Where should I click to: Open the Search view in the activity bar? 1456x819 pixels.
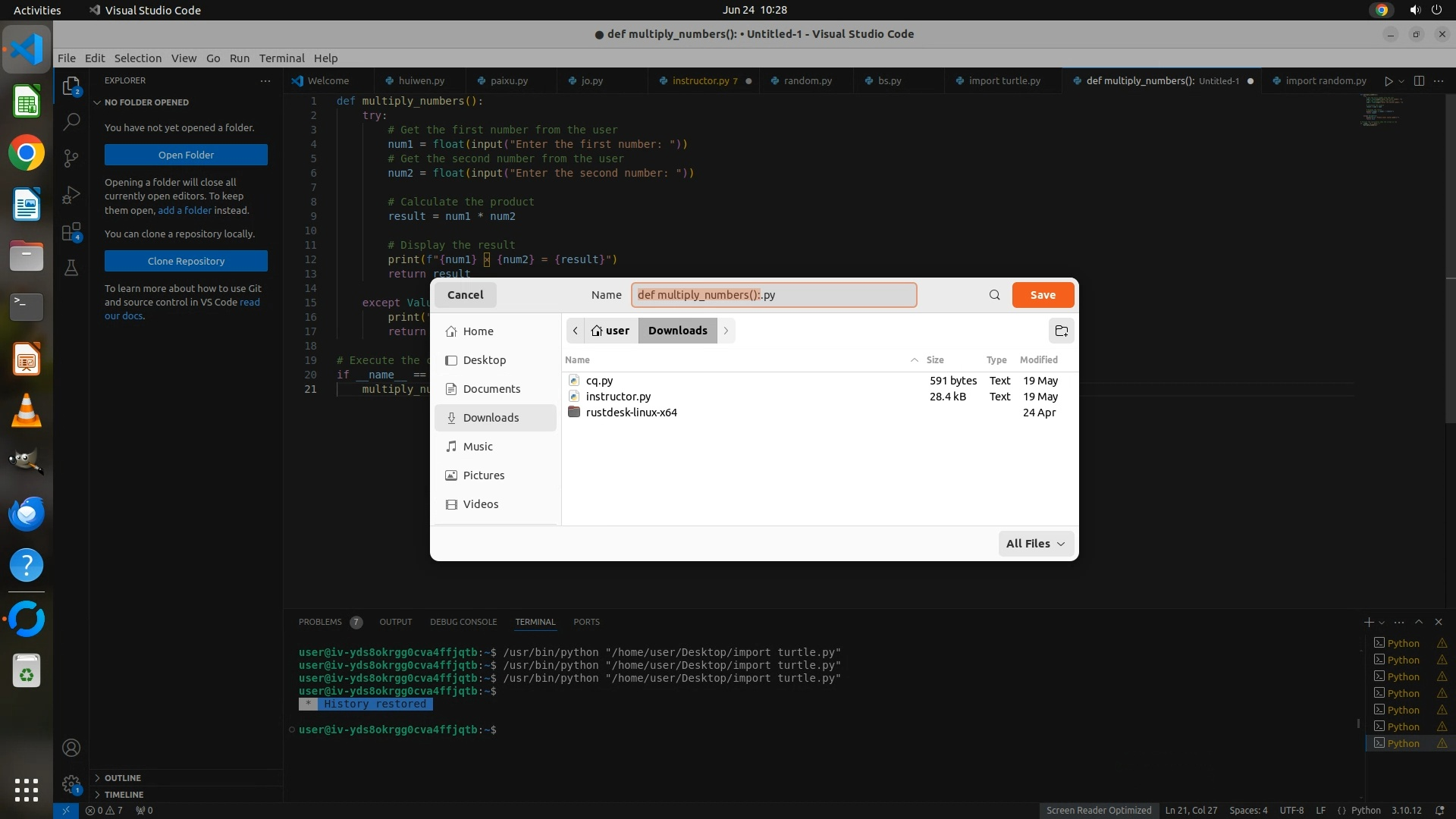pyautogui.click(x=71, y=121)
